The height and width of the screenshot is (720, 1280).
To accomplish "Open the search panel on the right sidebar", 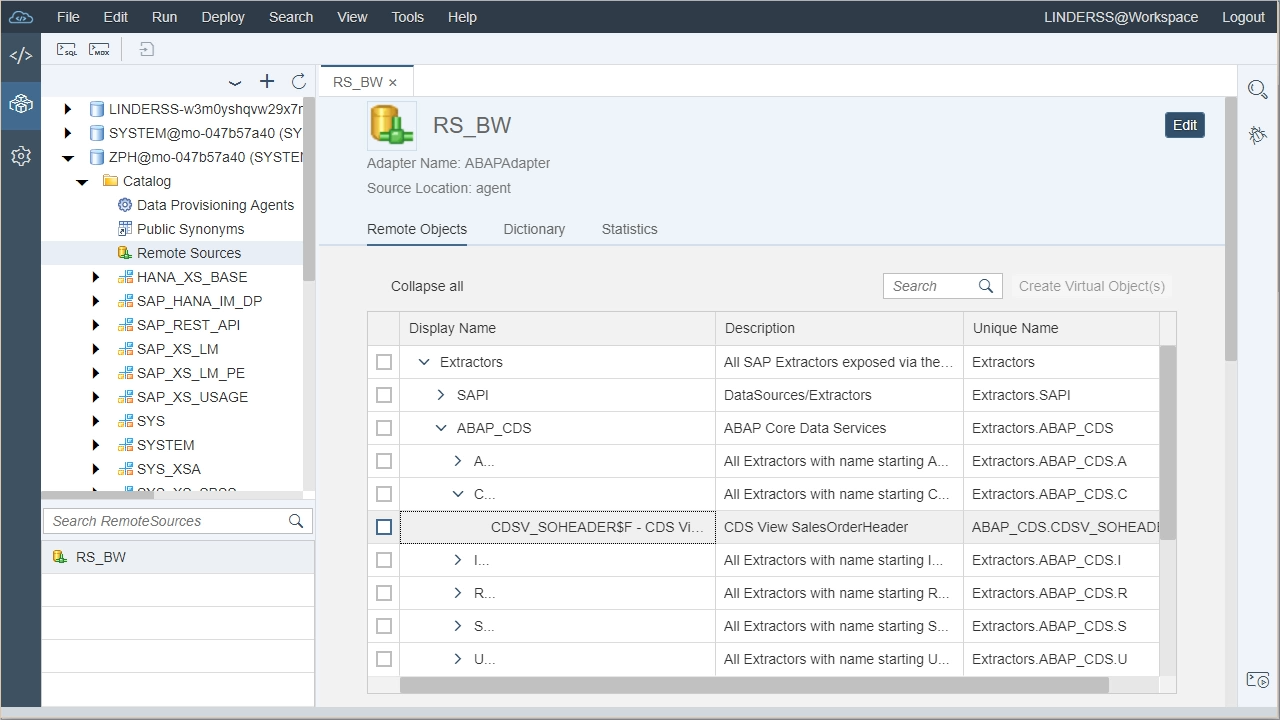I will 1257,89.
